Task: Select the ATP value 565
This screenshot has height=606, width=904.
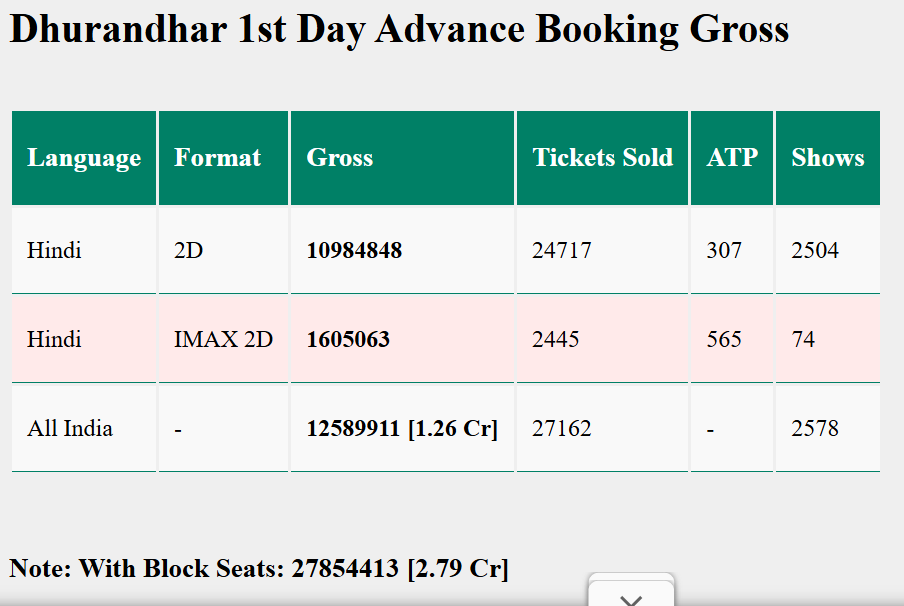Action: [x=723, y=339]
